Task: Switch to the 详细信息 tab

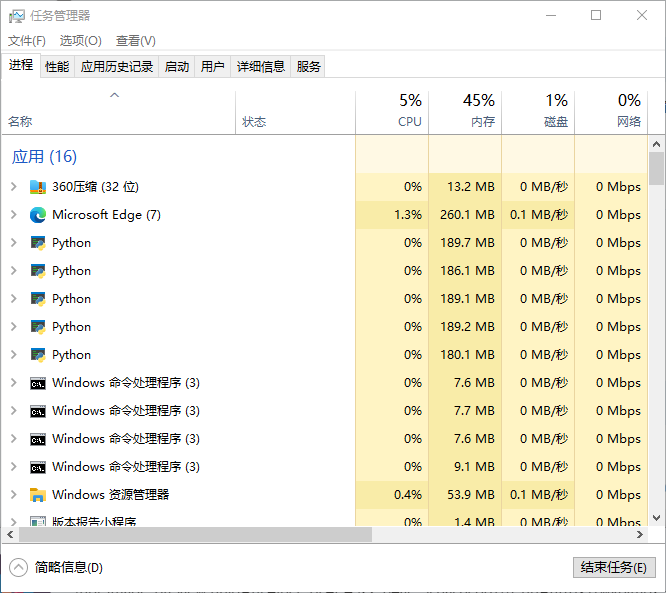Action: click(x=260, y=67)
